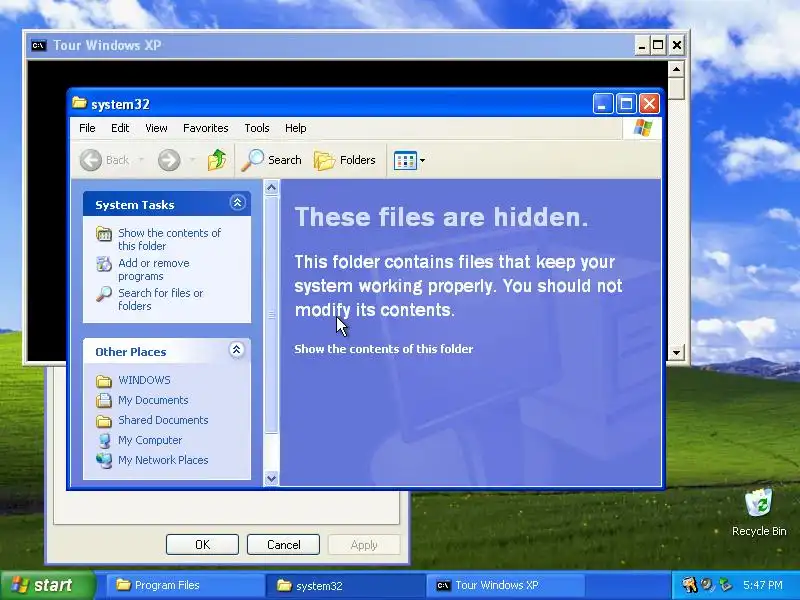The height and width of the screenshot is (600, 800).
Task: Click Tour Windows XP scrollbar up arrow
Action: point(676,69)
